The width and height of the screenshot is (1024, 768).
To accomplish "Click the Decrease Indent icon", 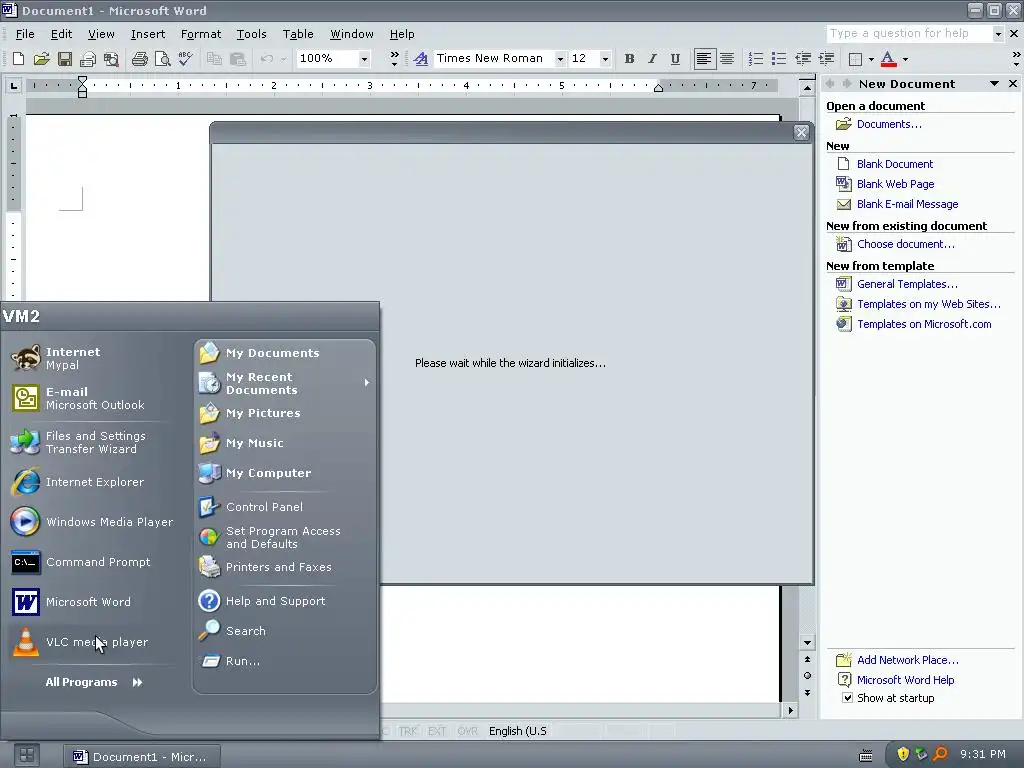I will 803,59.
